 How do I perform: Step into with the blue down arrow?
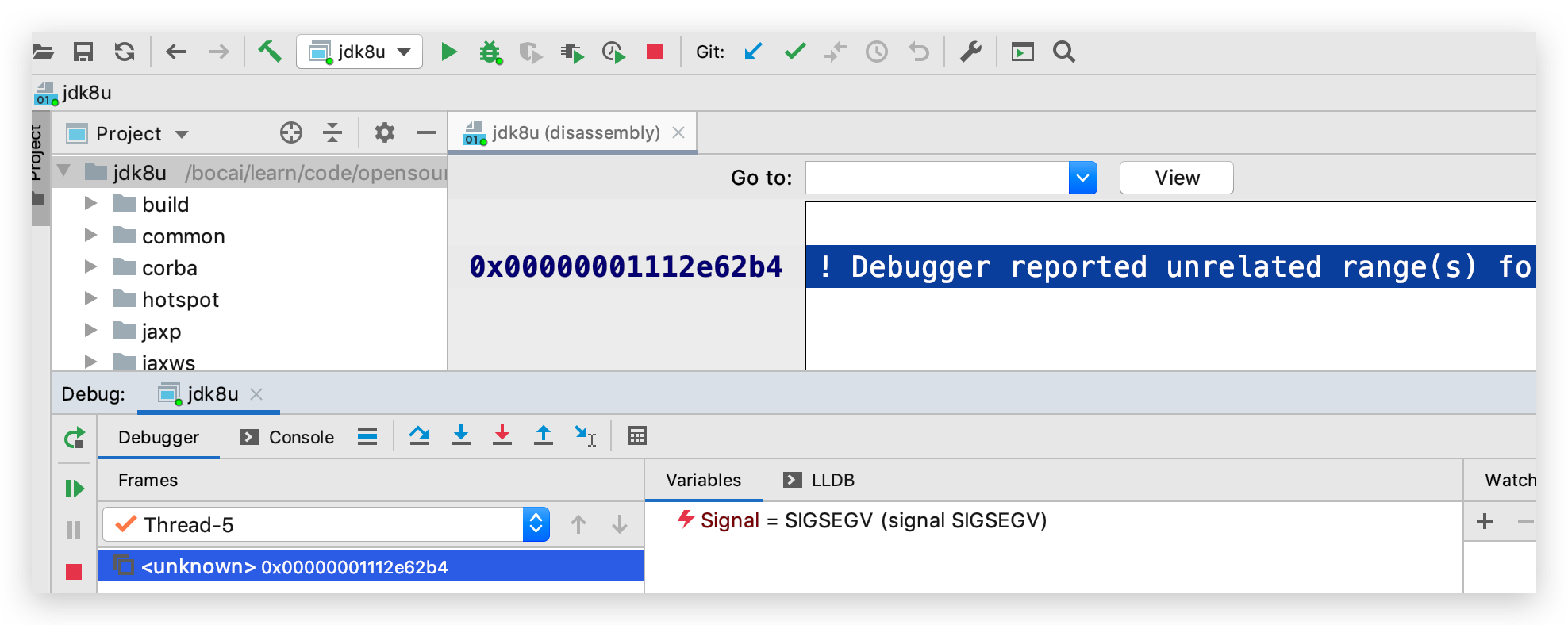461,435
